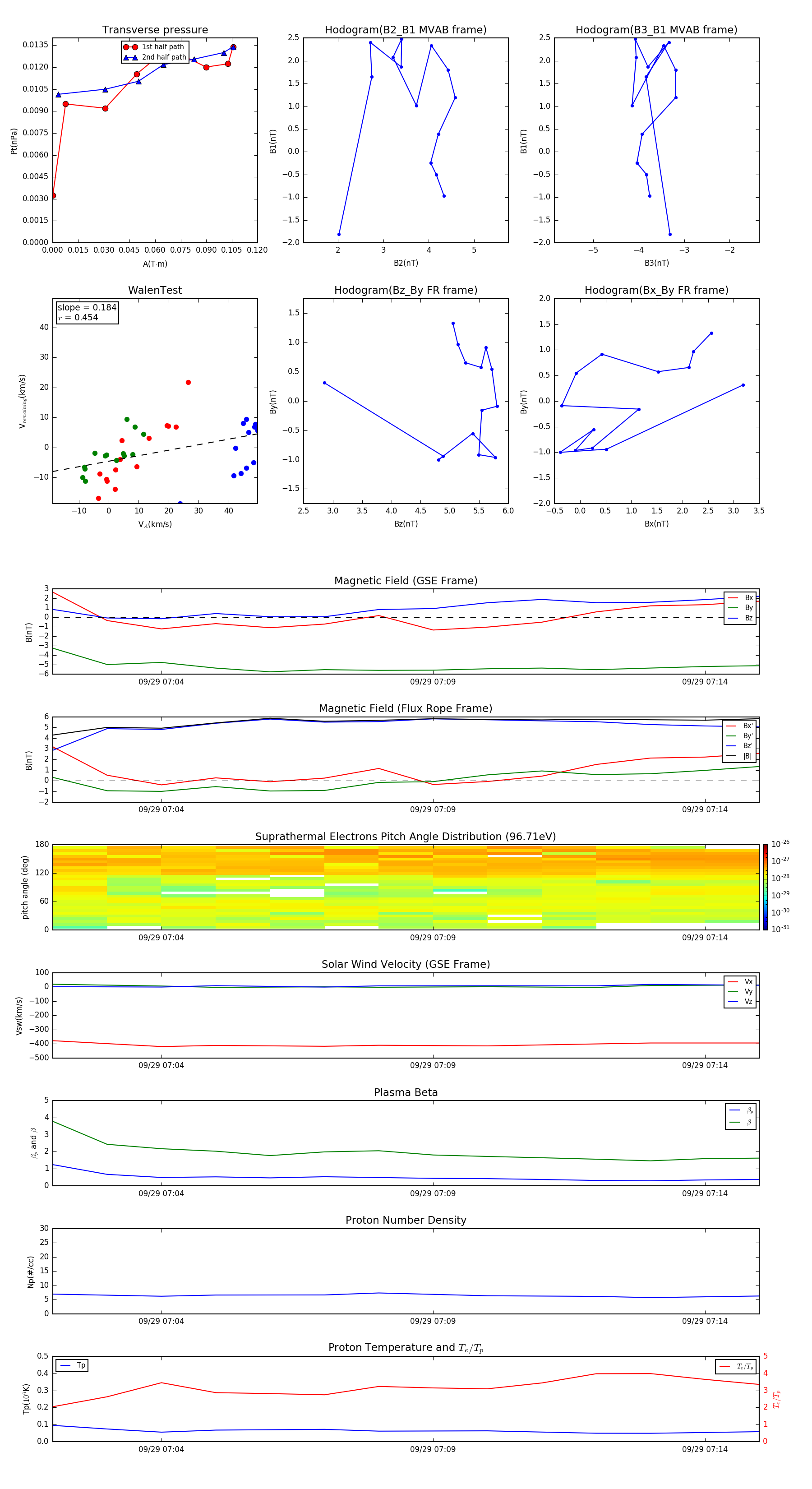Click 'Vy' in the velocity legend
812x1489 pixels.
741,991
